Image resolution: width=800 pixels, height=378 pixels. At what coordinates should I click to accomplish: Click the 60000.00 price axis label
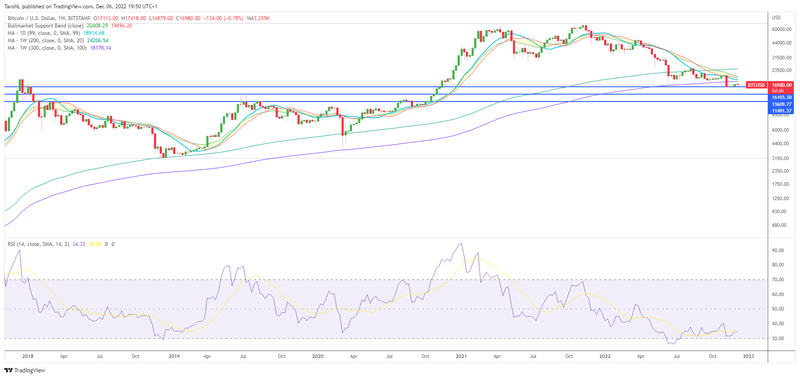coord(781,30)
